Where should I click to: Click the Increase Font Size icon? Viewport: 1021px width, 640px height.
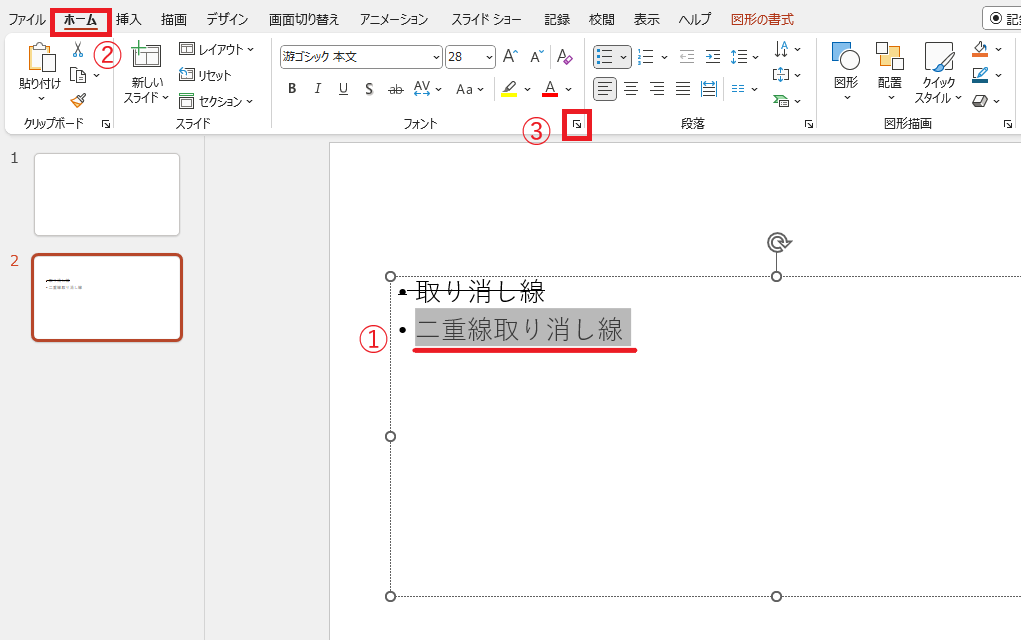(x=510, y=57)
